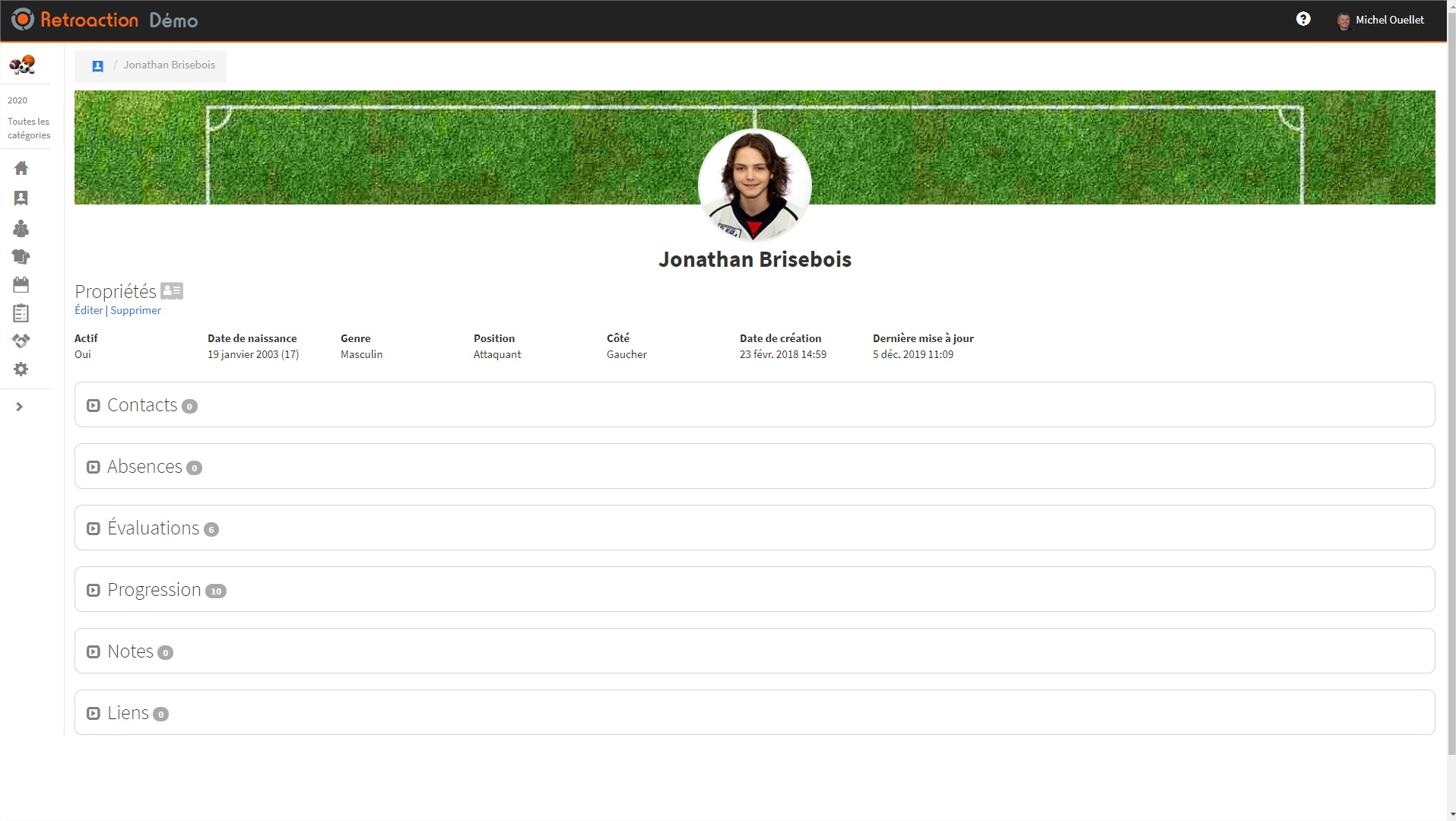1456x821 pixels.
Task: Open settings gear in sidebar
Action: click(x=21, y=369)
